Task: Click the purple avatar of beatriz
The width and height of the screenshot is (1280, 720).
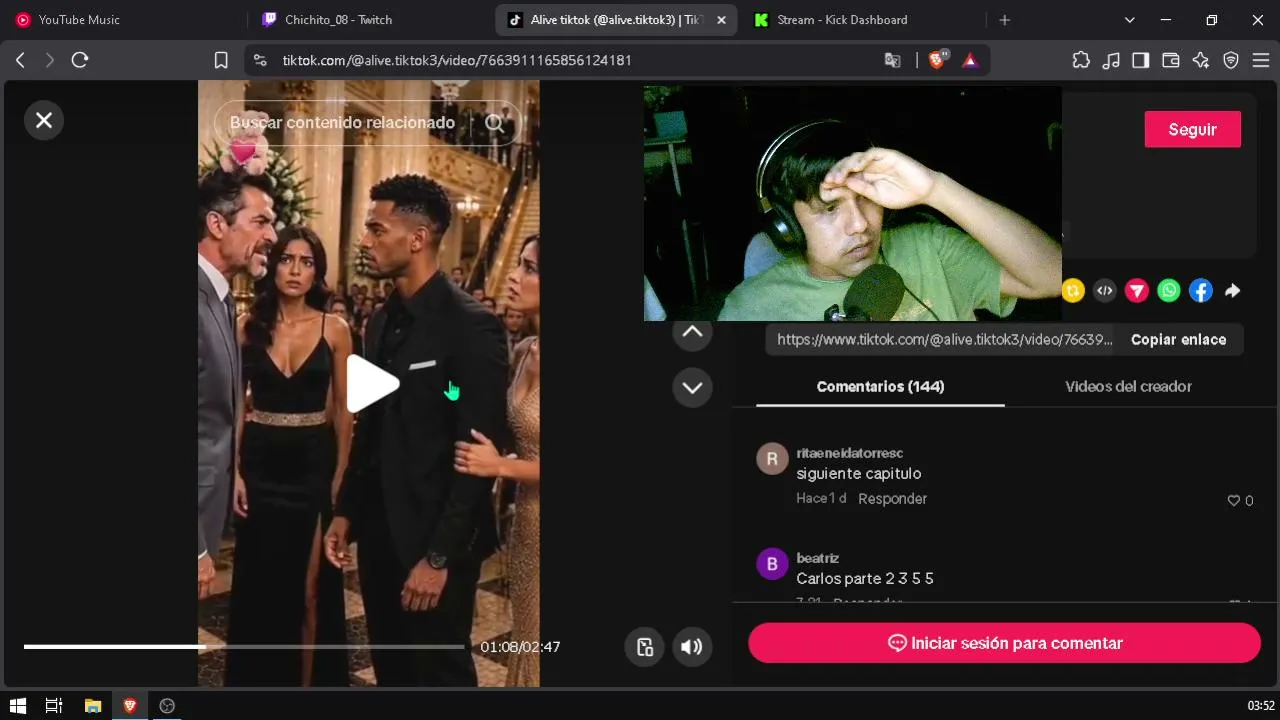Action: tap(772, 564)
